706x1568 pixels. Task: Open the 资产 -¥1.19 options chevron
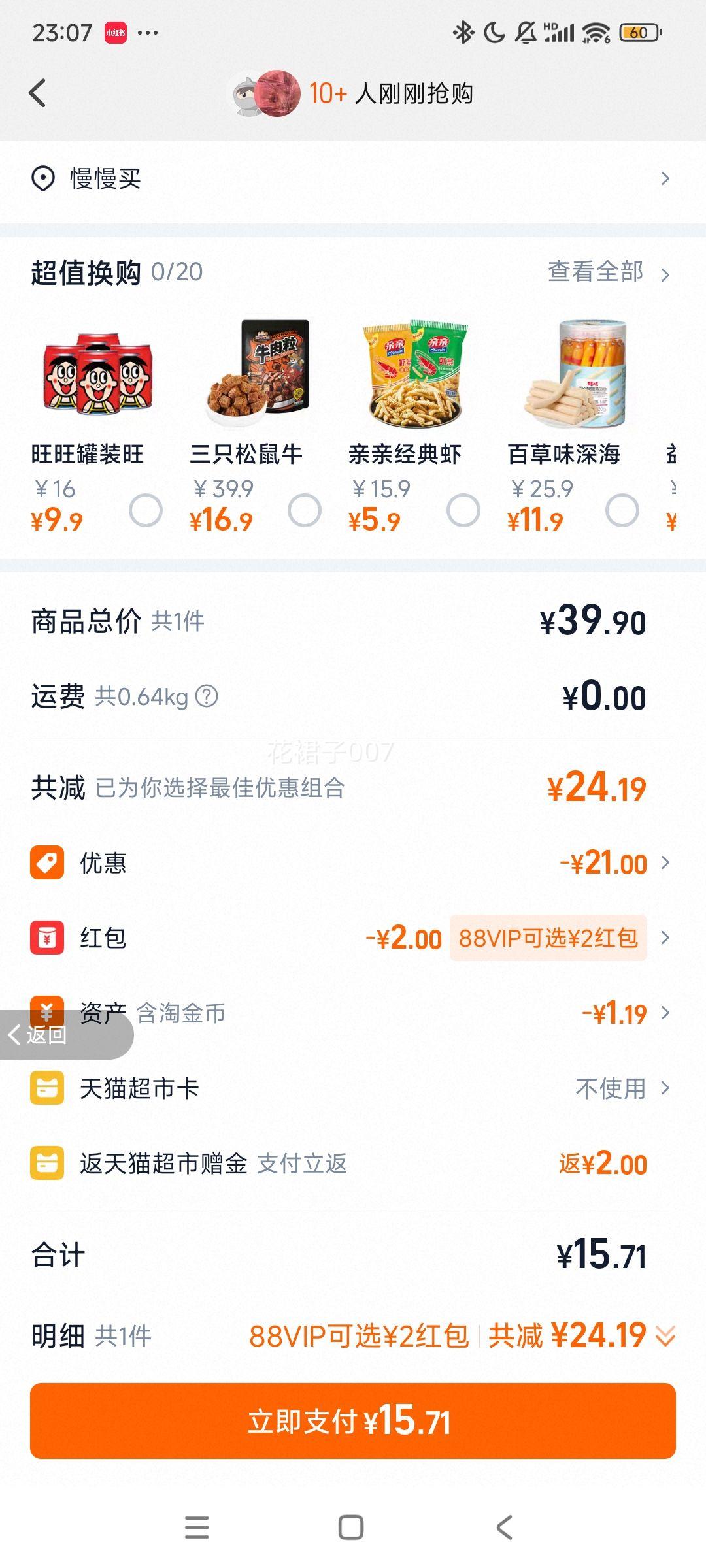click(x=665, y=1013)
